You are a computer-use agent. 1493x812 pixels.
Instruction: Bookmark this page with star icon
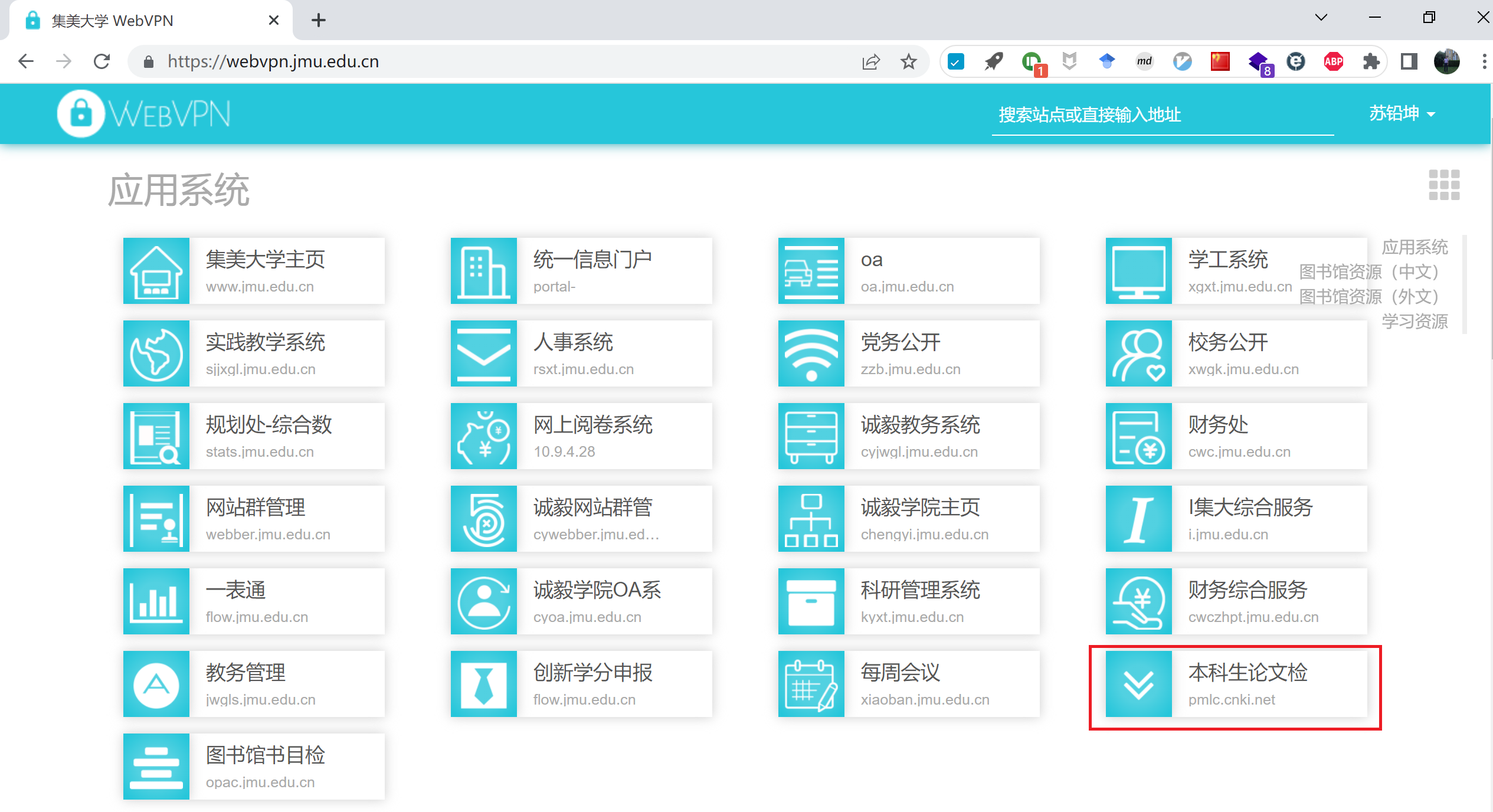point(908,61)
